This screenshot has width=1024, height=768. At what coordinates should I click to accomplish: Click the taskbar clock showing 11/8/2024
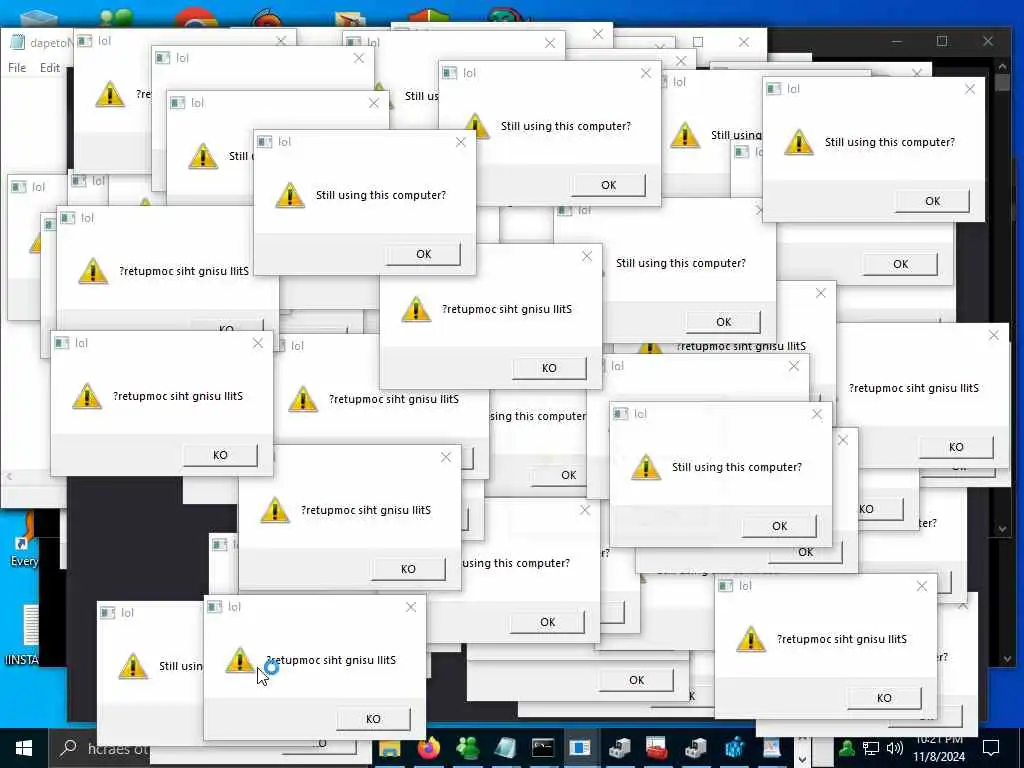click(x=939, y=749)
